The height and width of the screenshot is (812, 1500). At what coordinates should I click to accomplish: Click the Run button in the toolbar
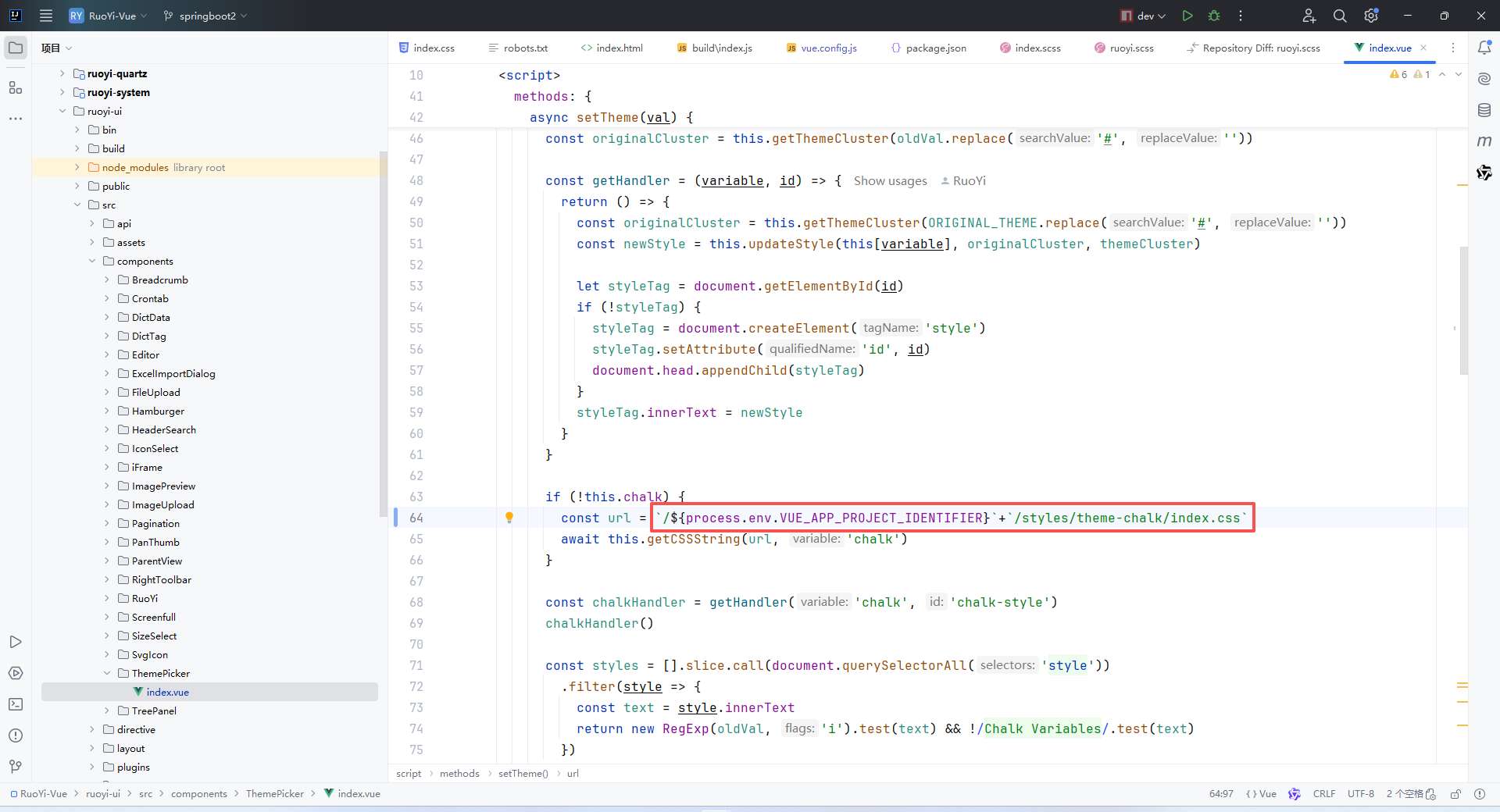coord(1187,16)
